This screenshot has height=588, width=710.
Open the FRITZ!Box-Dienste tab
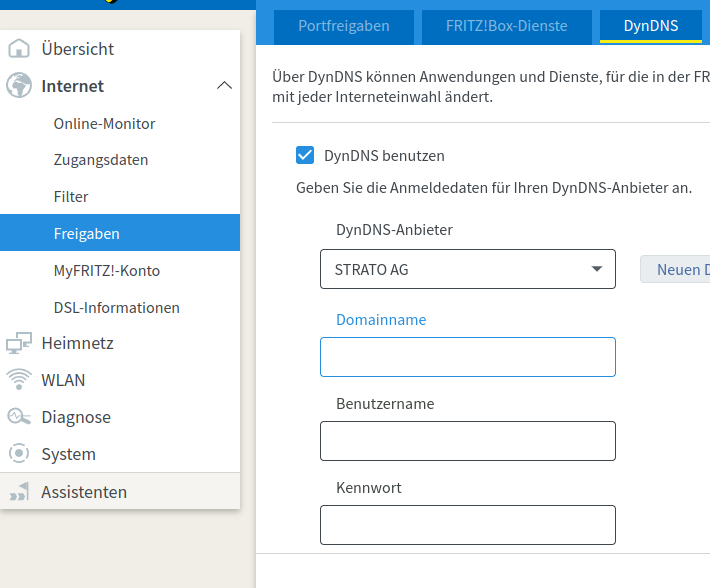506,26
